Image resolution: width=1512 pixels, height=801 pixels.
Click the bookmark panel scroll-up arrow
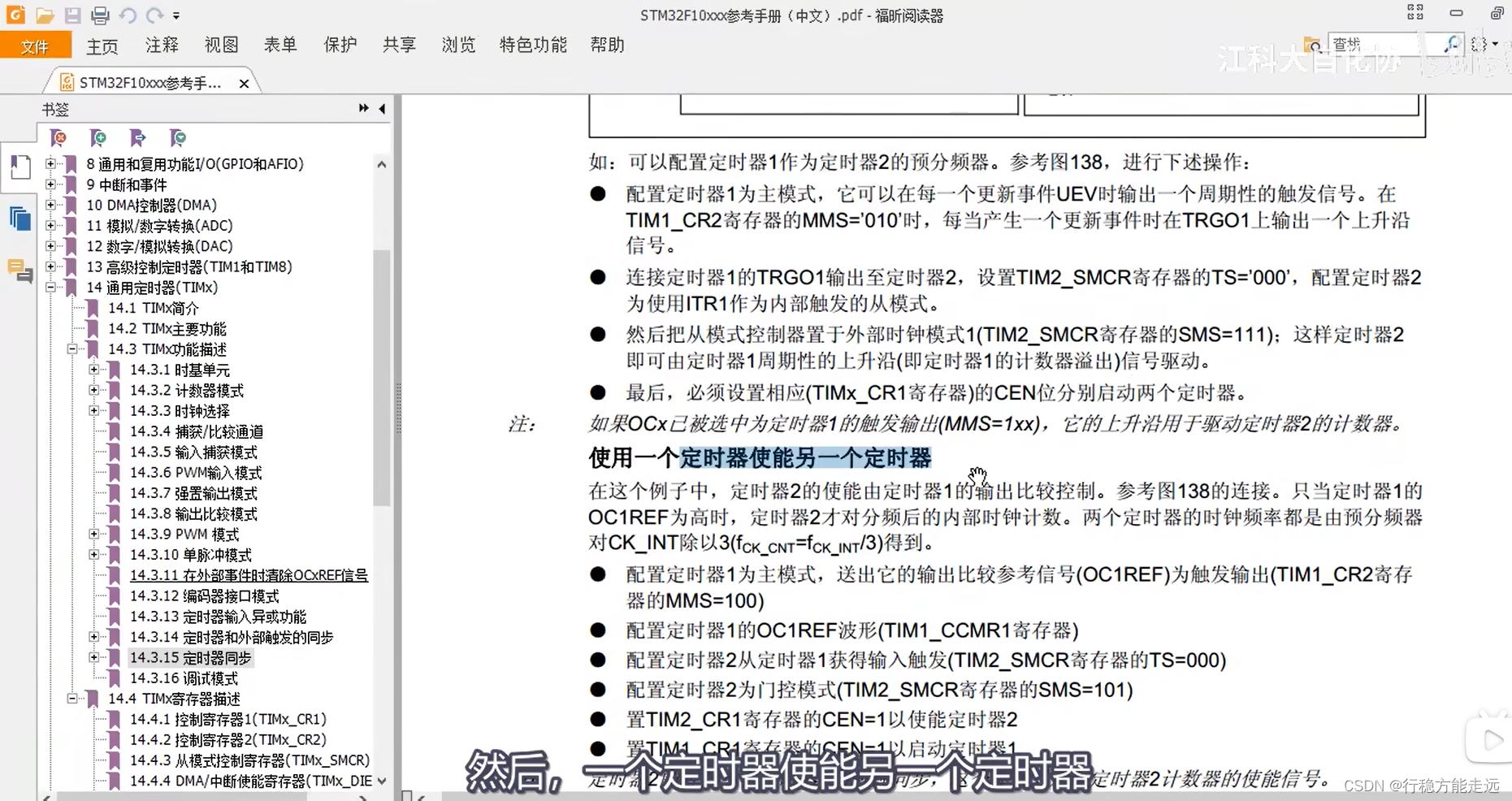pos(382,164)
